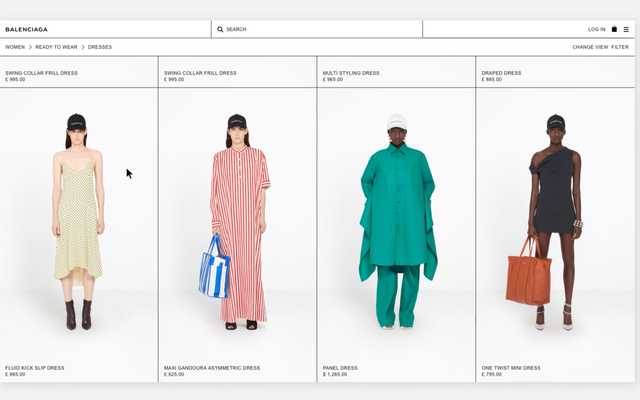Screen dimensions: 640x400
Task: Click the £ 825.00 price
Action: tap(174, 374)
